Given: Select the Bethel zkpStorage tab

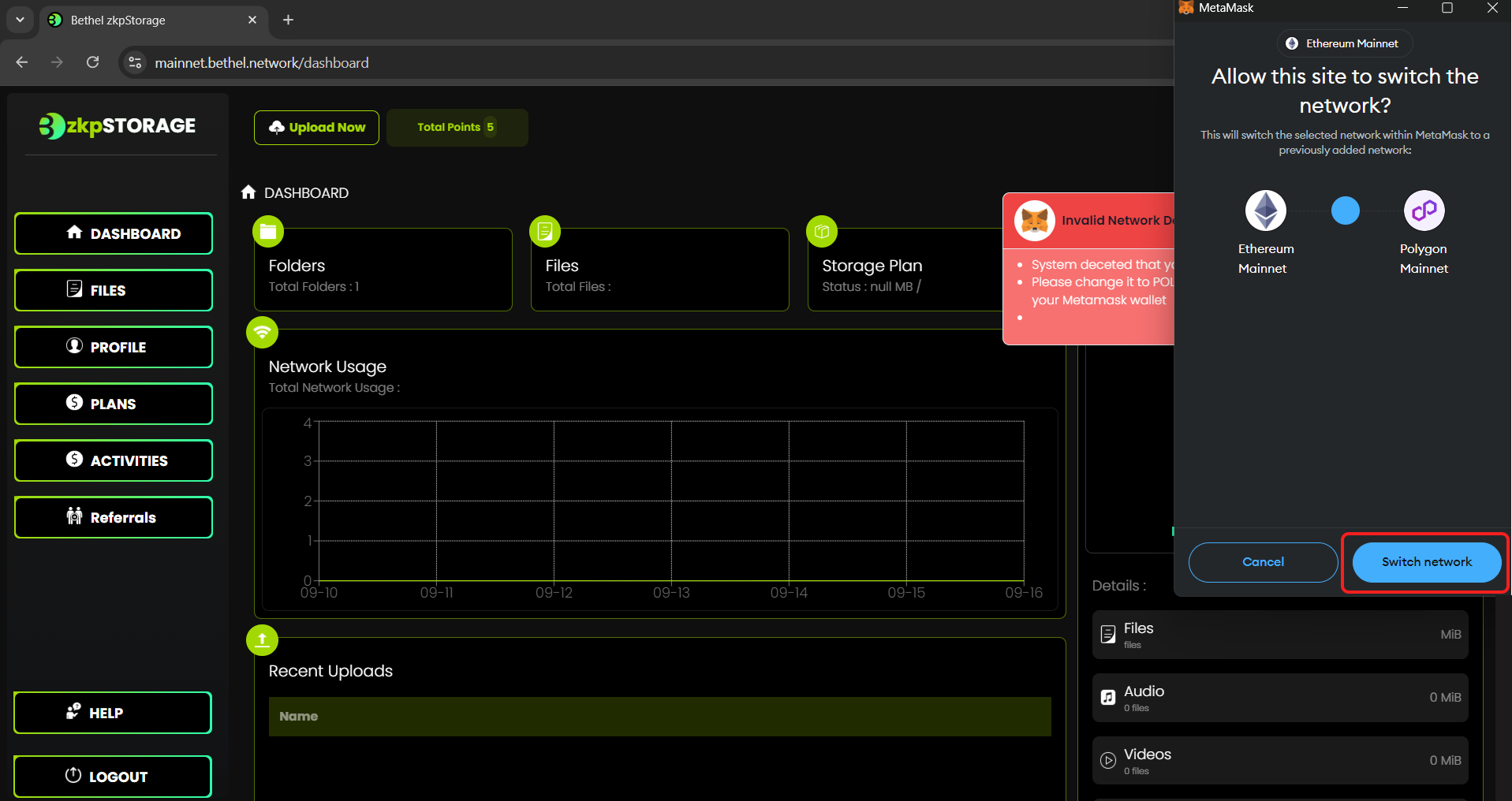Looking at the screenshot, I should pos(154,20).
